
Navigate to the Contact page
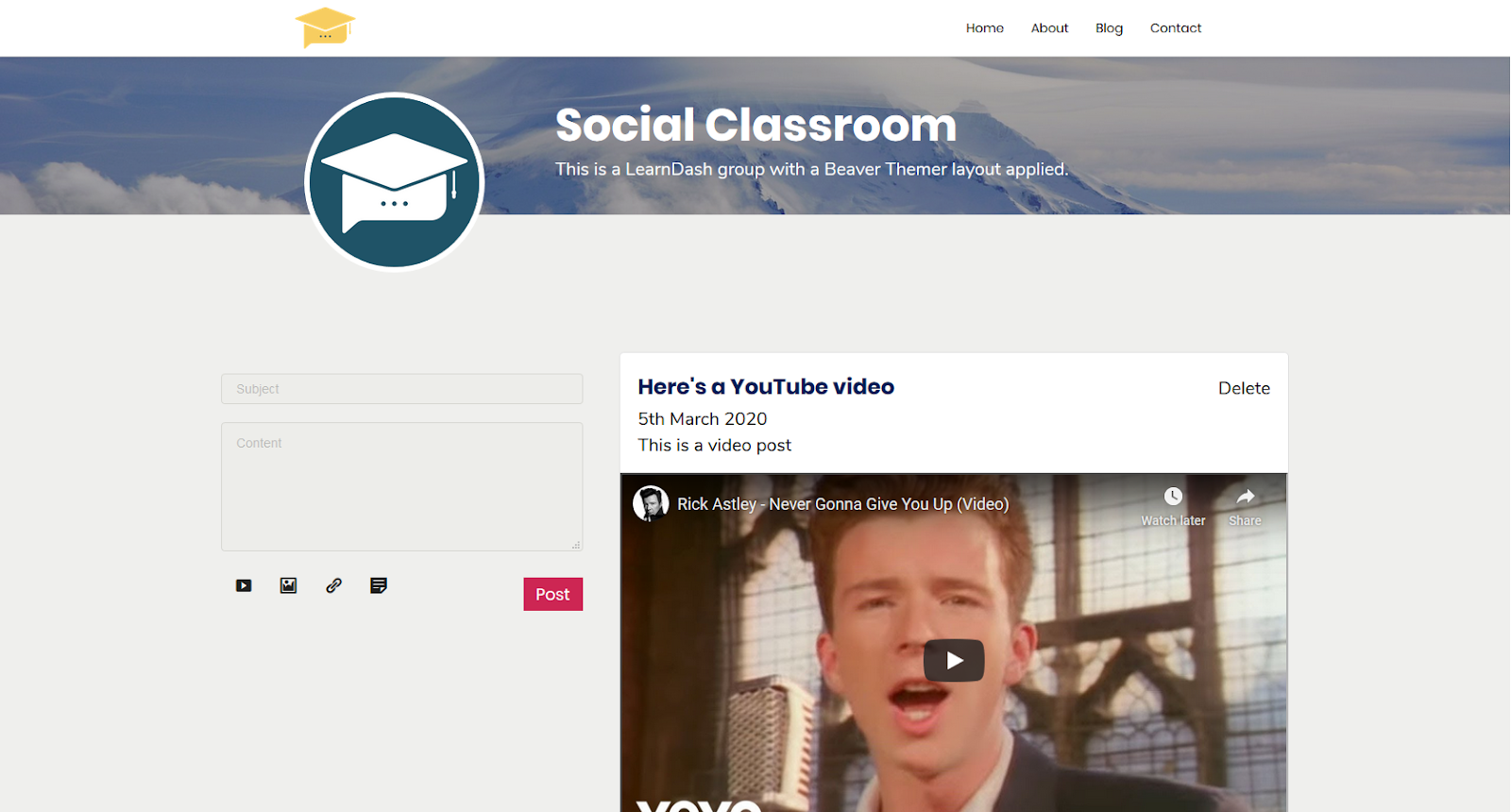tap(1176, 28)
